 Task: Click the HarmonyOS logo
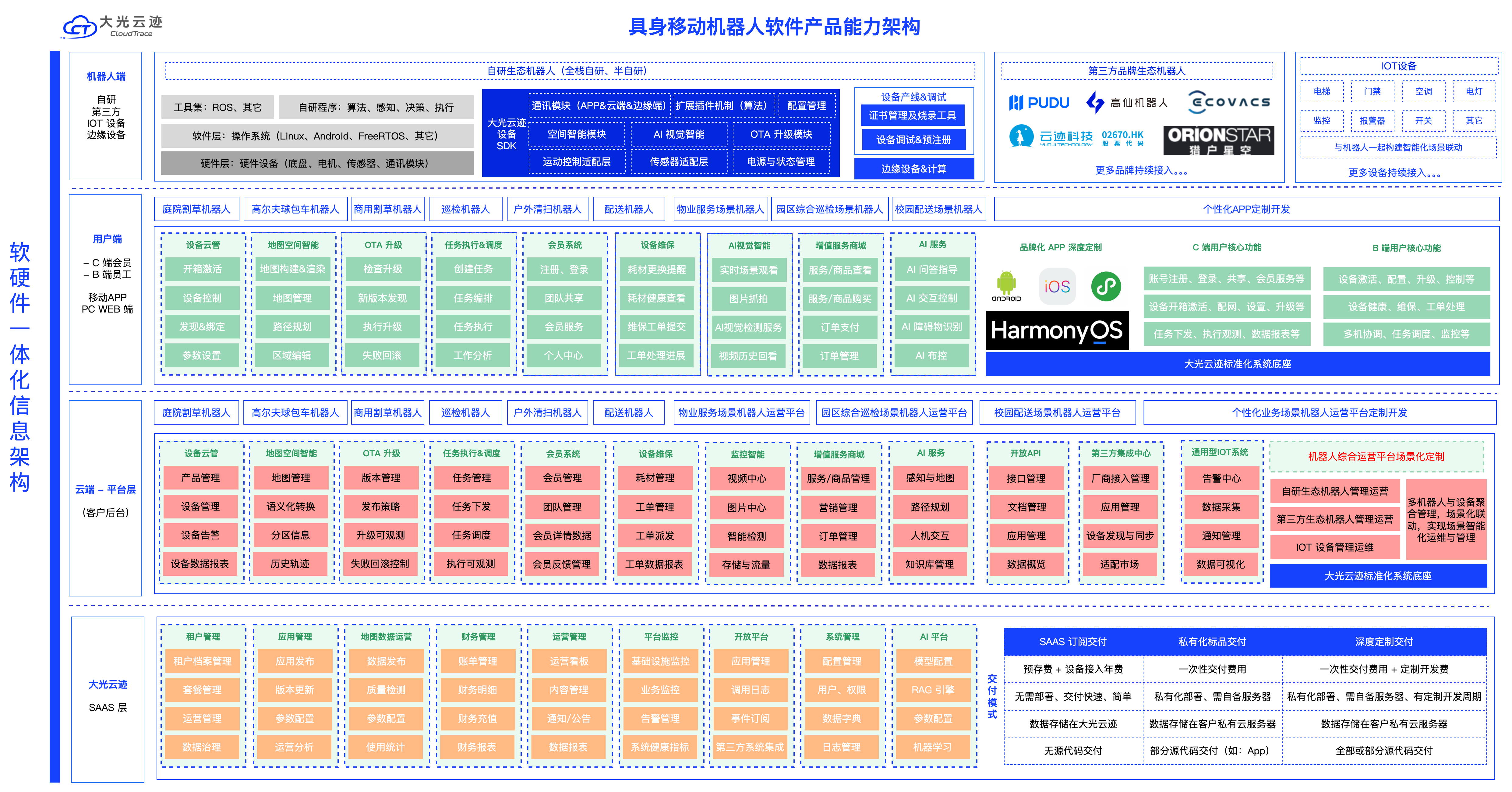pyautogui.click(x=1057, y=331)
